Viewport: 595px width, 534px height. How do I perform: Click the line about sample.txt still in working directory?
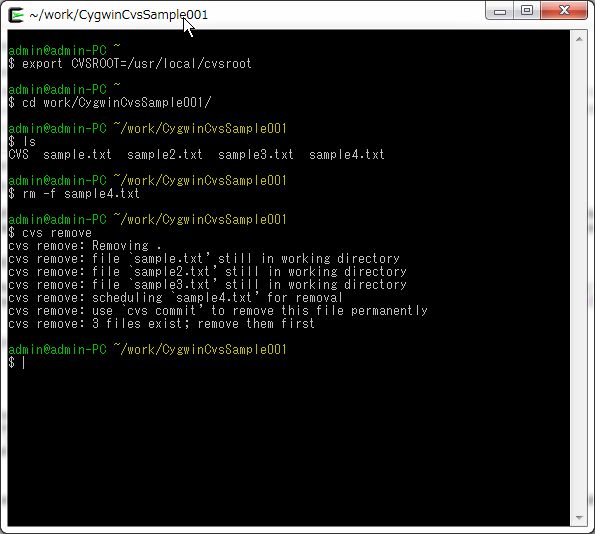(204, 259)
